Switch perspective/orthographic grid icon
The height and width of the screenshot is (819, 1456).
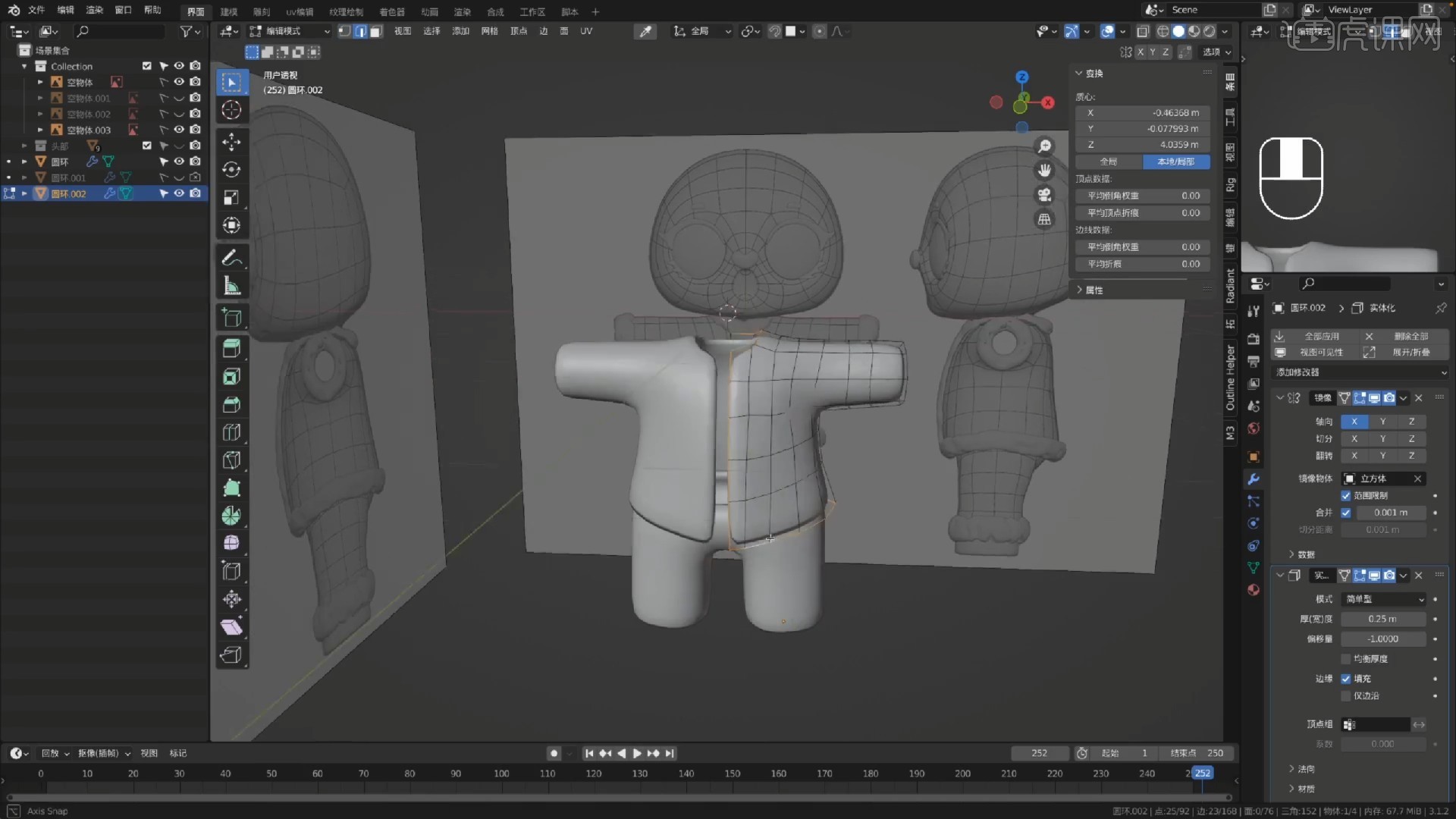click(1044, 219)
